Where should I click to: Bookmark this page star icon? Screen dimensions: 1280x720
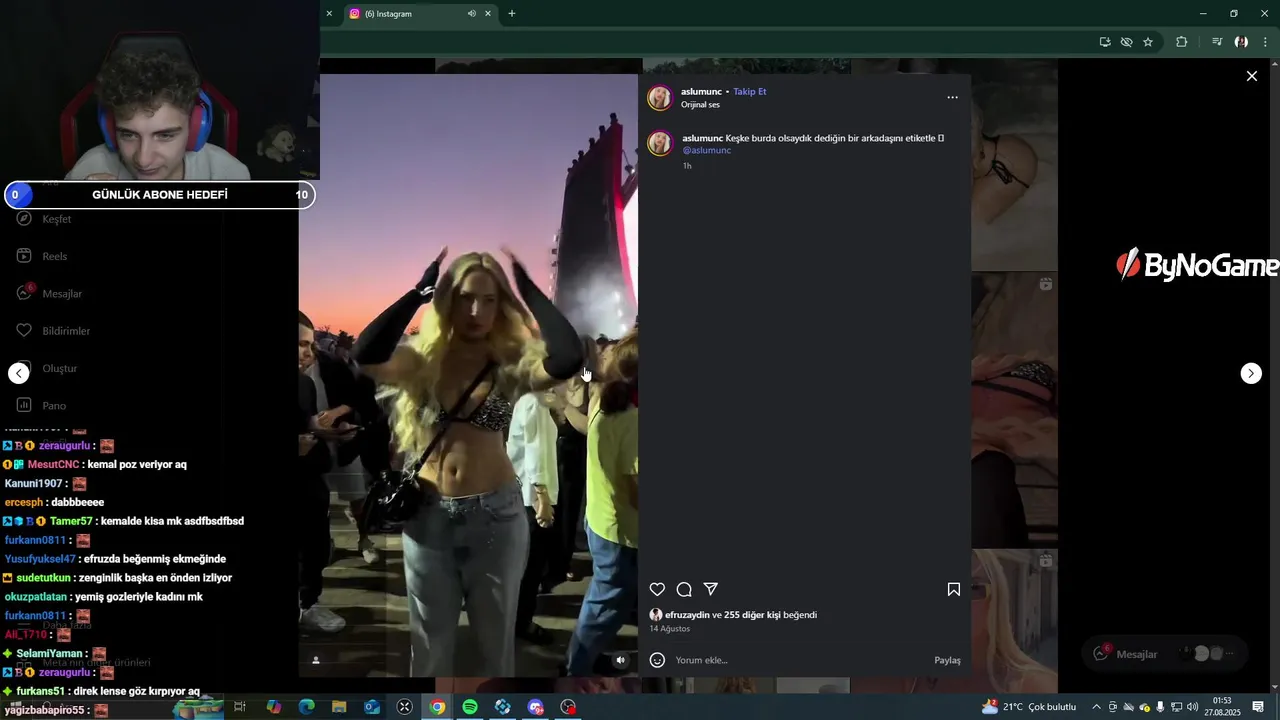(x=1148, y=42)
